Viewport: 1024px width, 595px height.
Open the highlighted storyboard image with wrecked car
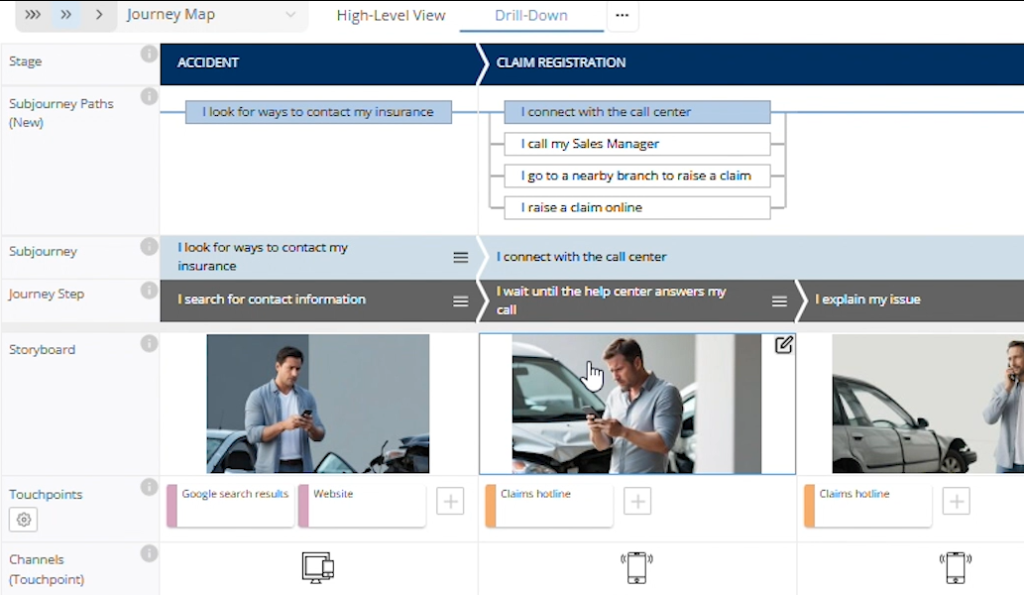point(637,404)
